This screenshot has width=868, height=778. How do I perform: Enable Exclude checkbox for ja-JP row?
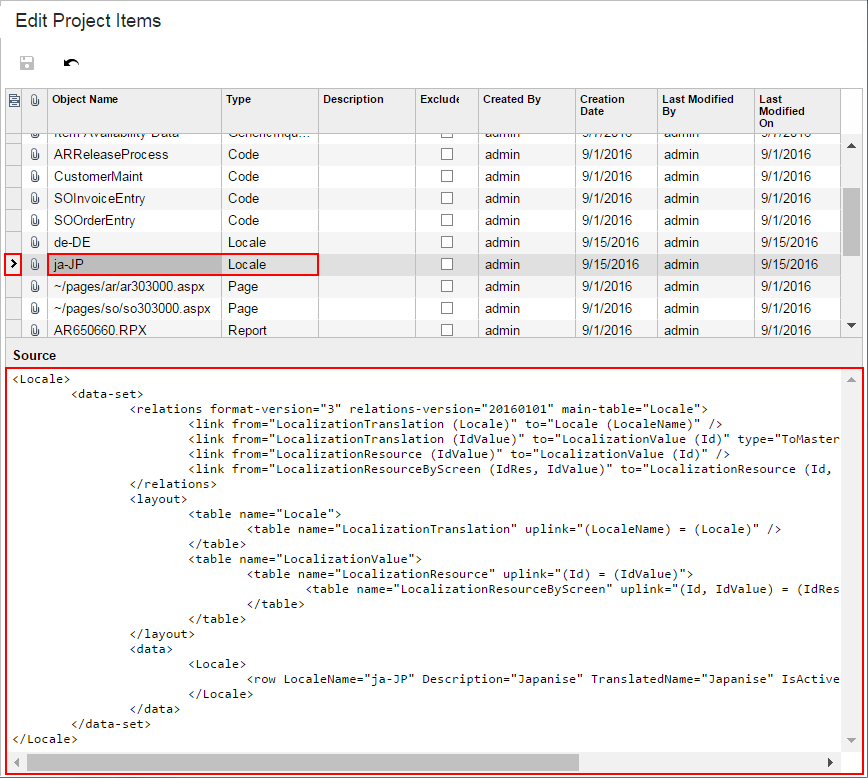pyautogui.click(x=447, y=265)
